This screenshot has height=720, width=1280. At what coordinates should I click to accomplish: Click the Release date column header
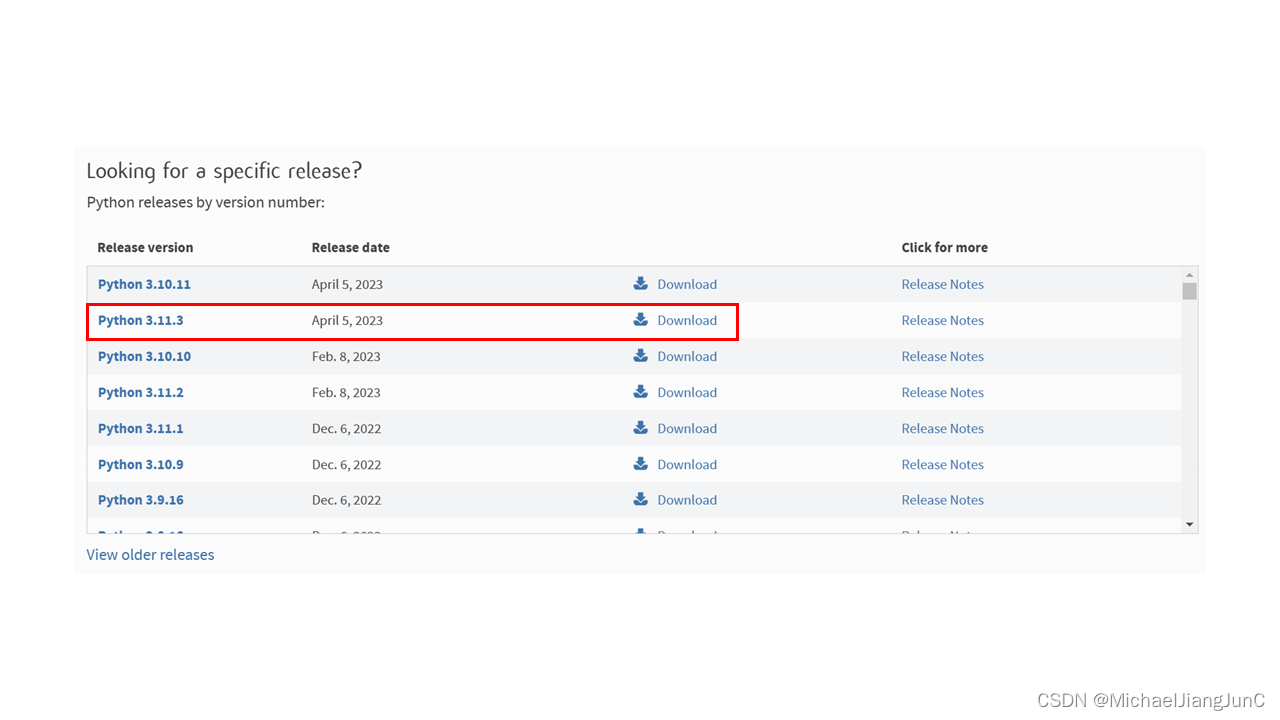350,247
